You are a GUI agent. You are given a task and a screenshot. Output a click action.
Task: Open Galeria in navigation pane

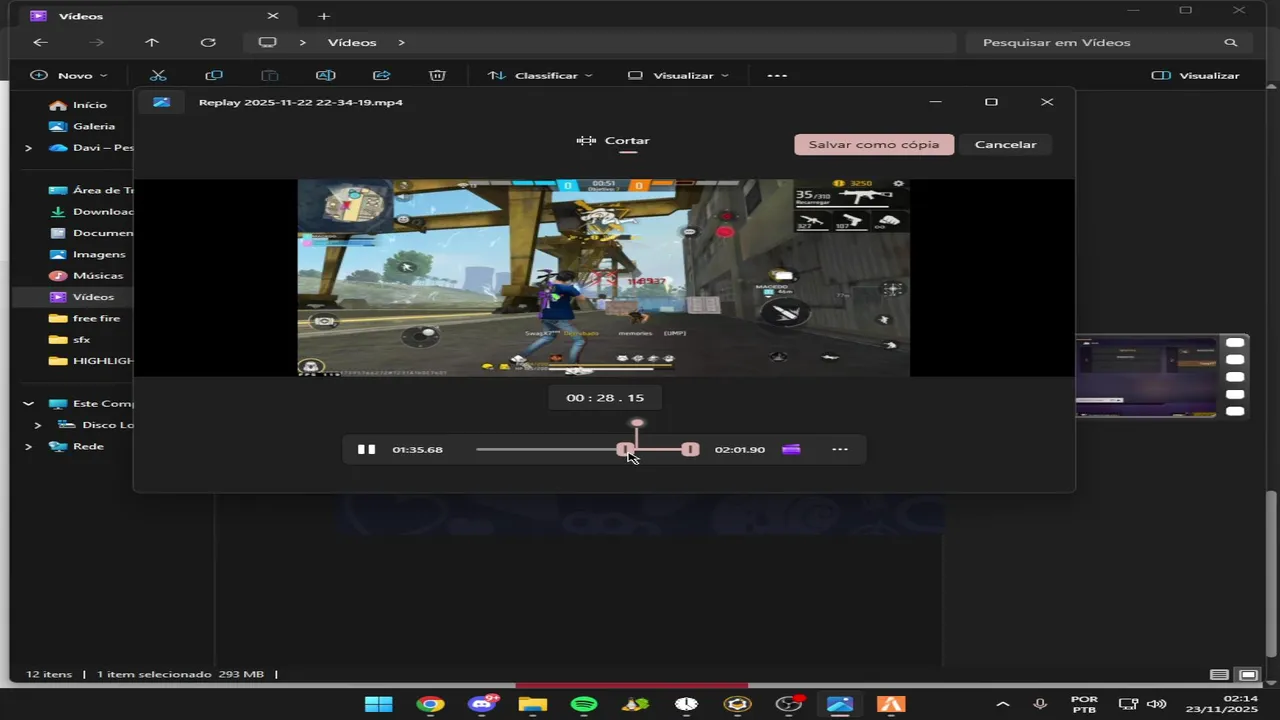(x=82, y=126)
